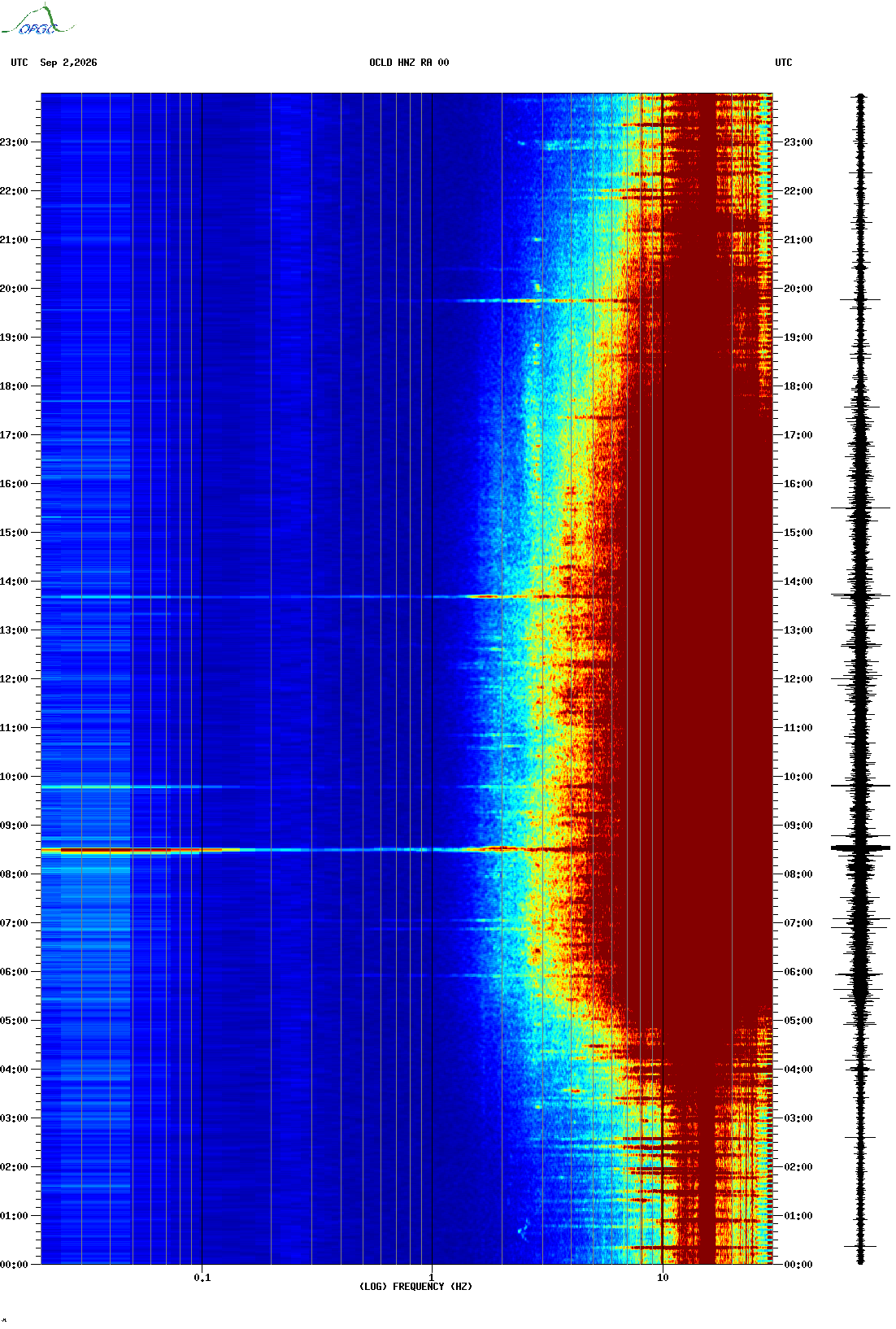Click the (LOG) FREQUENCY (HZ) axis title

coord(415,1287)
